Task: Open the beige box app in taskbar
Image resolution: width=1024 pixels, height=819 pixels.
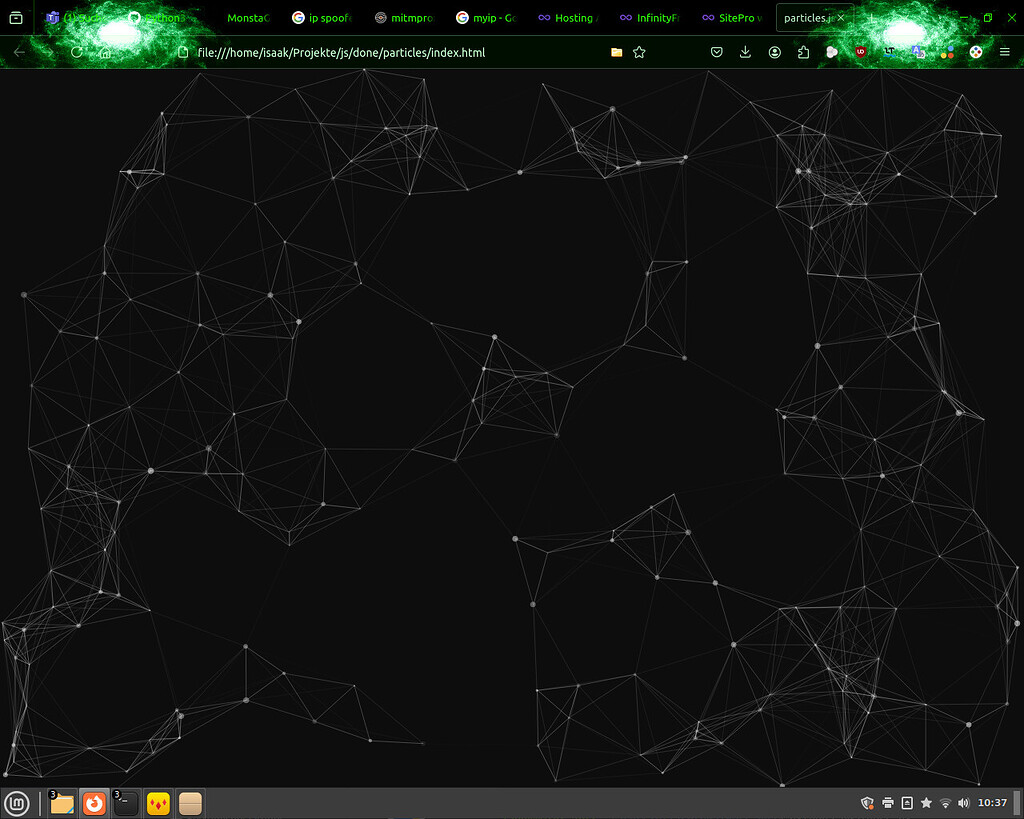Action: pos(190,803)
